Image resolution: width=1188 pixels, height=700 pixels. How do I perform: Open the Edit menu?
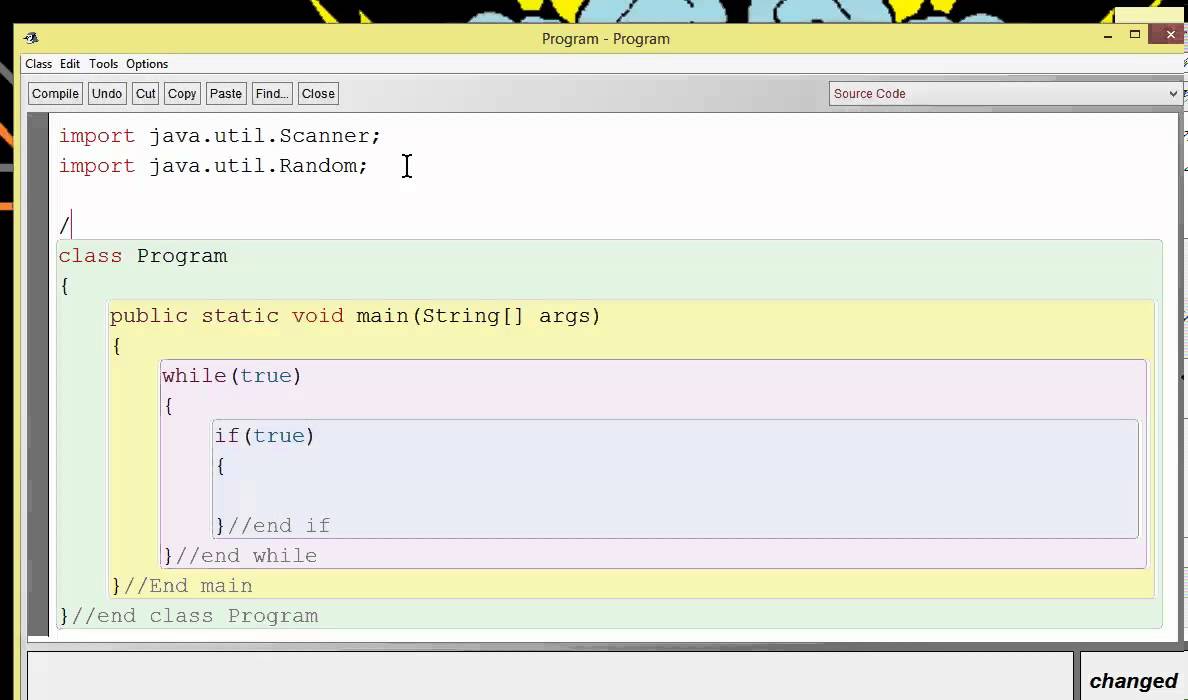tap(70, 64)
